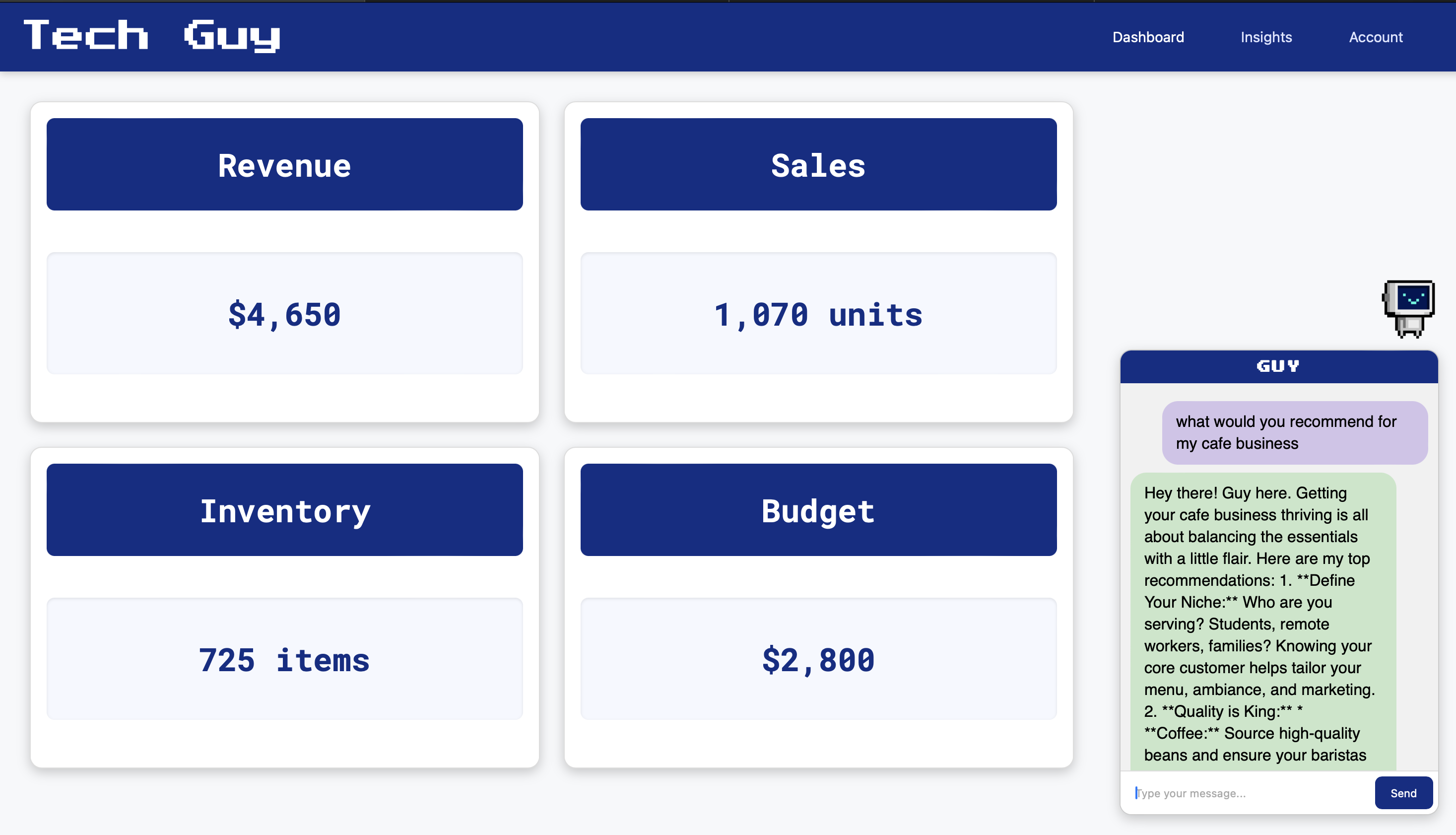Go to the Insights page
Screen dimensions: 1456x835
click(1266, 37)
